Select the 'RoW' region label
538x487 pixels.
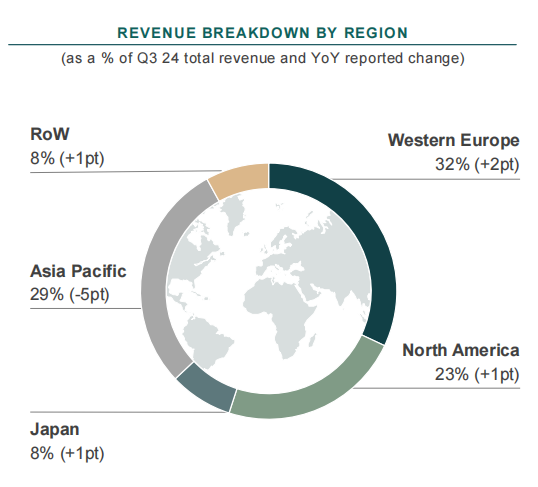pos(50,134)
